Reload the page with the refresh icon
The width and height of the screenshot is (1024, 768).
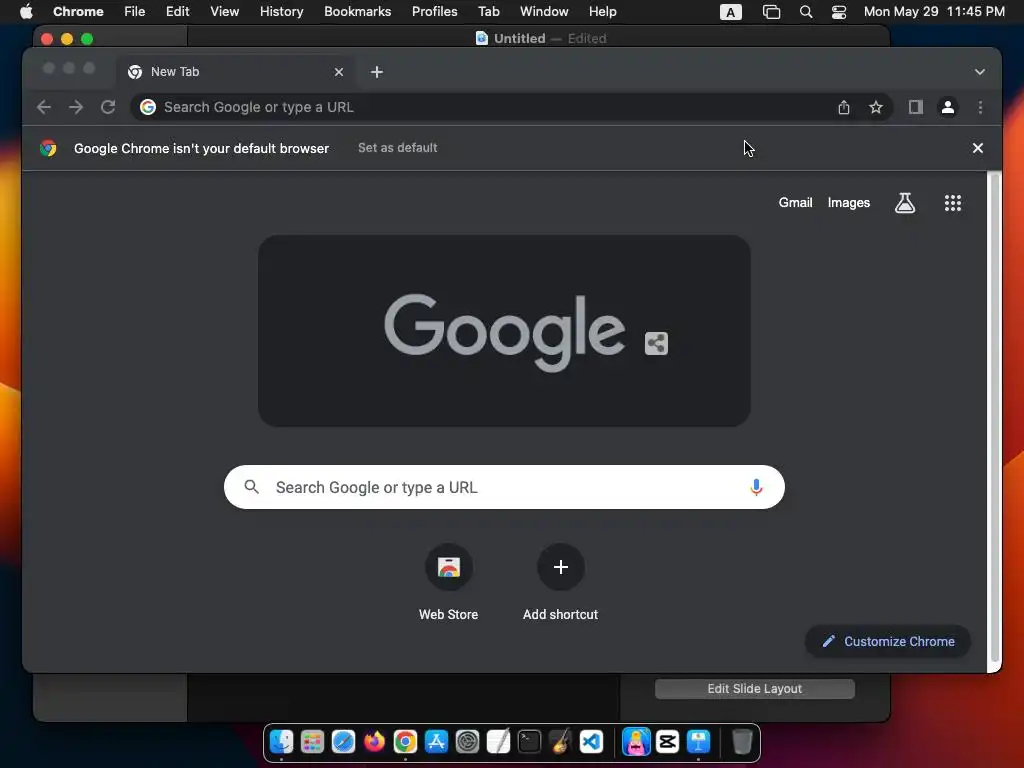click(x=108, y=107)
